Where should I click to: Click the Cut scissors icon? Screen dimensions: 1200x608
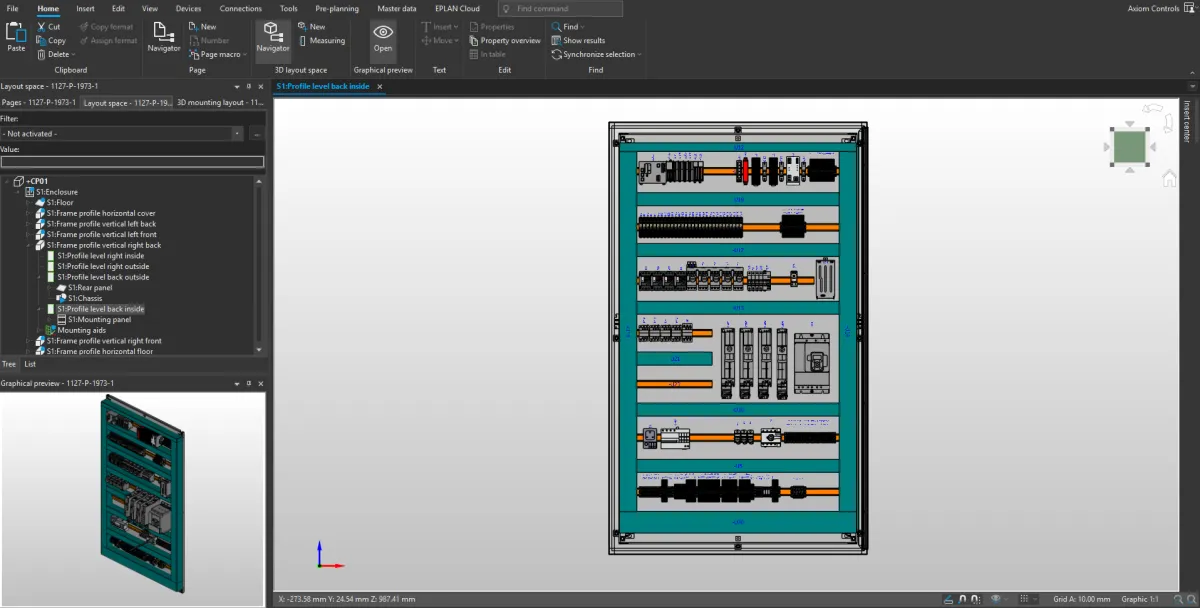pos(41,27)
